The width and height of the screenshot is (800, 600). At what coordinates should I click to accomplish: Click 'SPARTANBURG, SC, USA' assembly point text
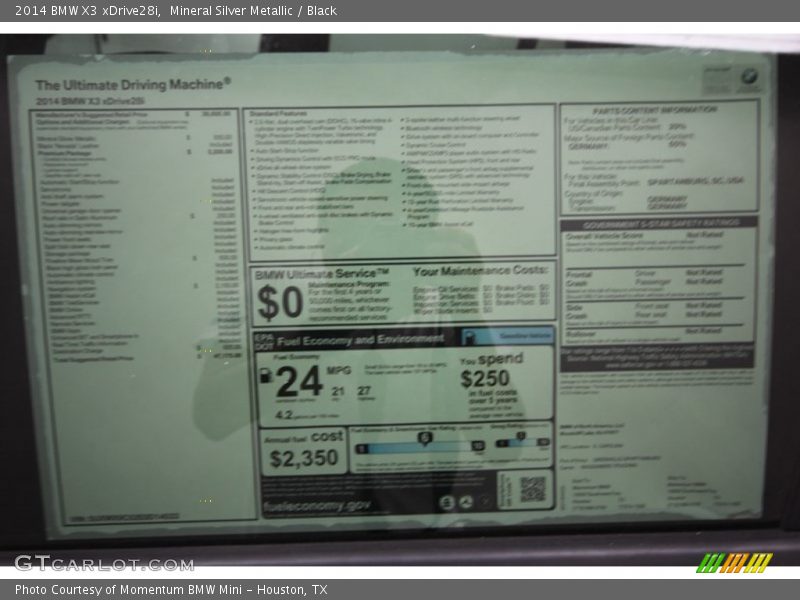pyautogui.click(x=695, y=181)
